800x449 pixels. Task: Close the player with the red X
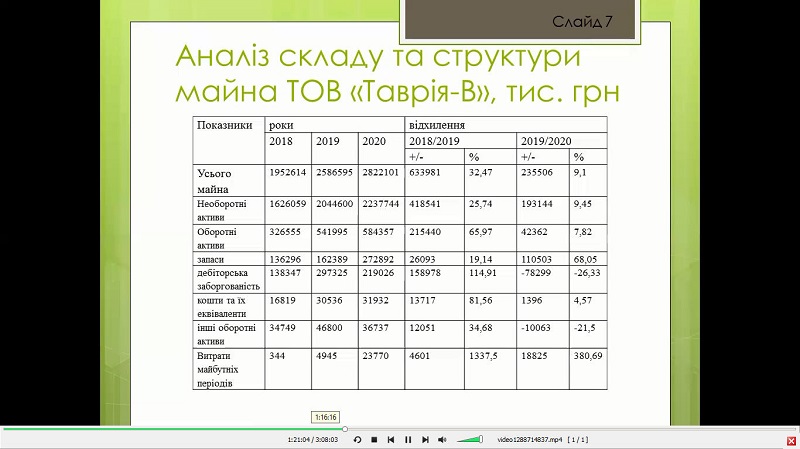coord(791,441)
